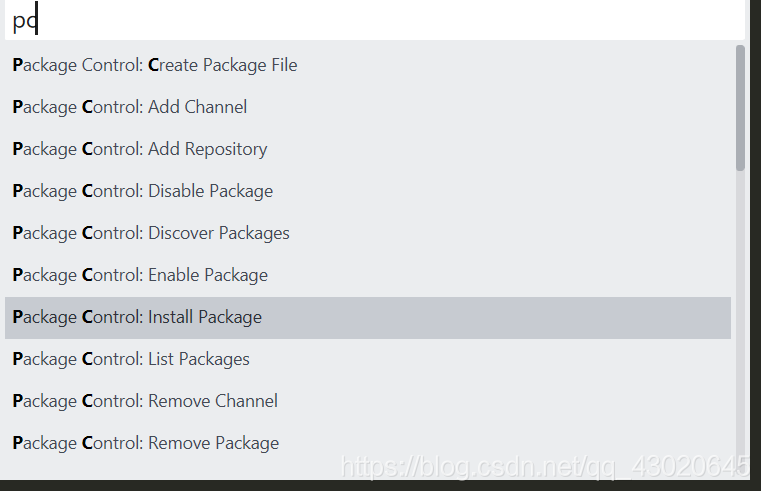Run 'Package Control: Install Package' command

pos(368,317)
